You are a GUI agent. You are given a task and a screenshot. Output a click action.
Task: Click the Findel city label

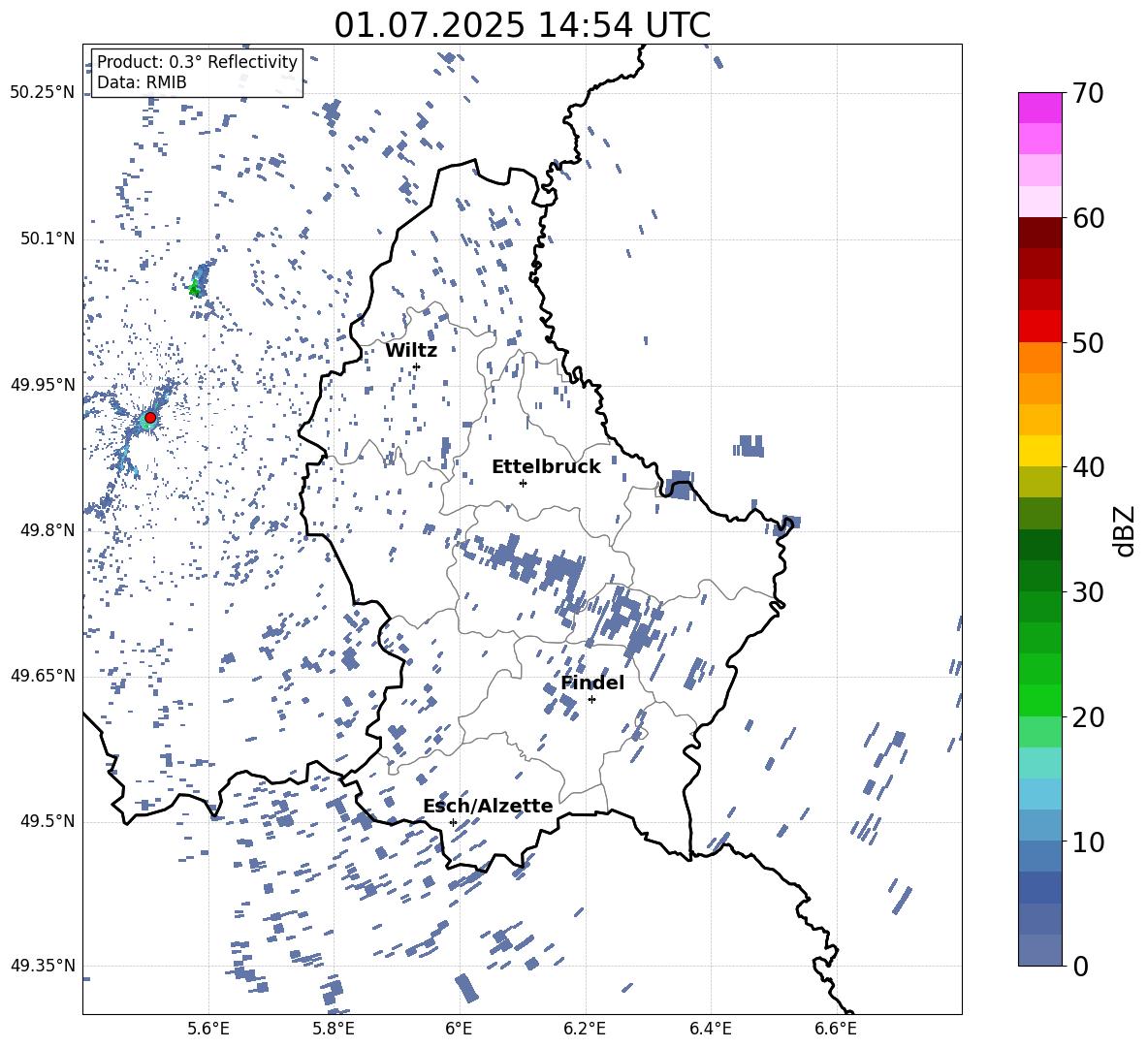coord(592,683)
